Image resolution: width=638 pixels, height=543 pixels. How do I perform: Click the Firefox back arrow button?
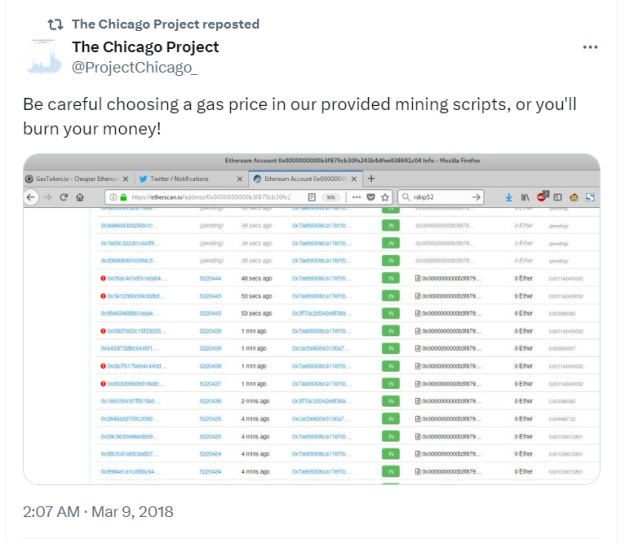(x=31, y=197)
